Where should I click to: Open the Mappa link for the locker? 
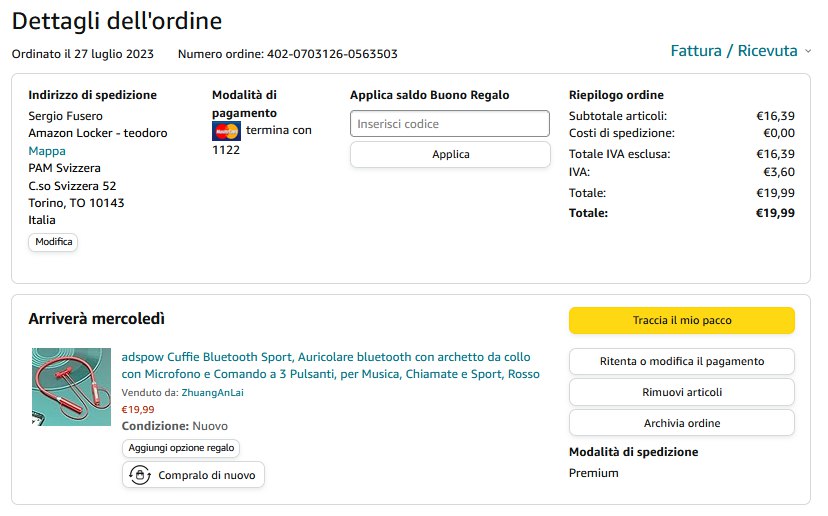coord(47,151)
